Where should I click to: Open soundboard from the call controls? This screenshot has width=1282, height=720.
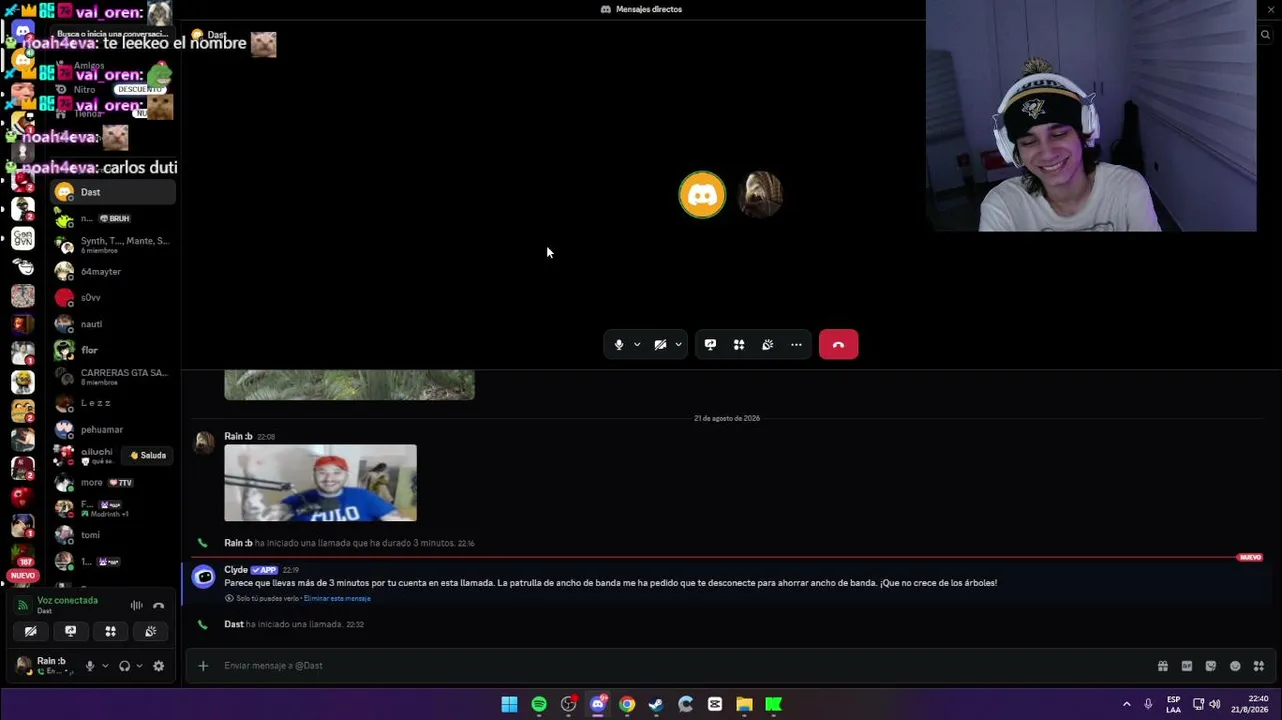pos(767,345)
